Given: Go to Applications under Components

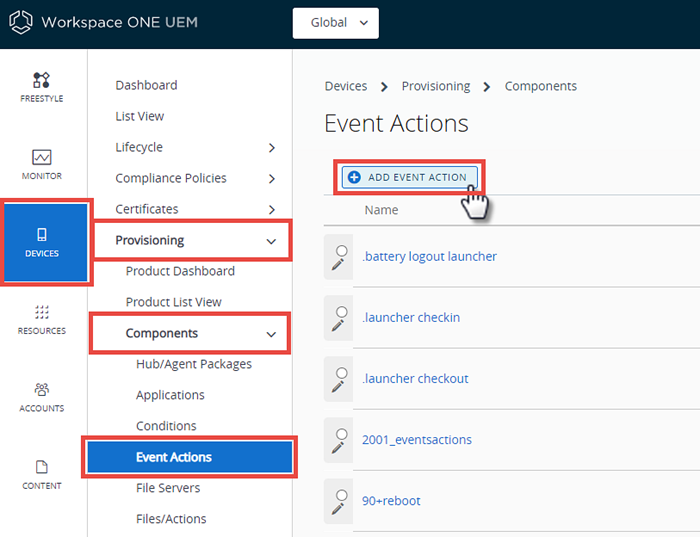Looking at the screenshot, I should tap(170, 395).
